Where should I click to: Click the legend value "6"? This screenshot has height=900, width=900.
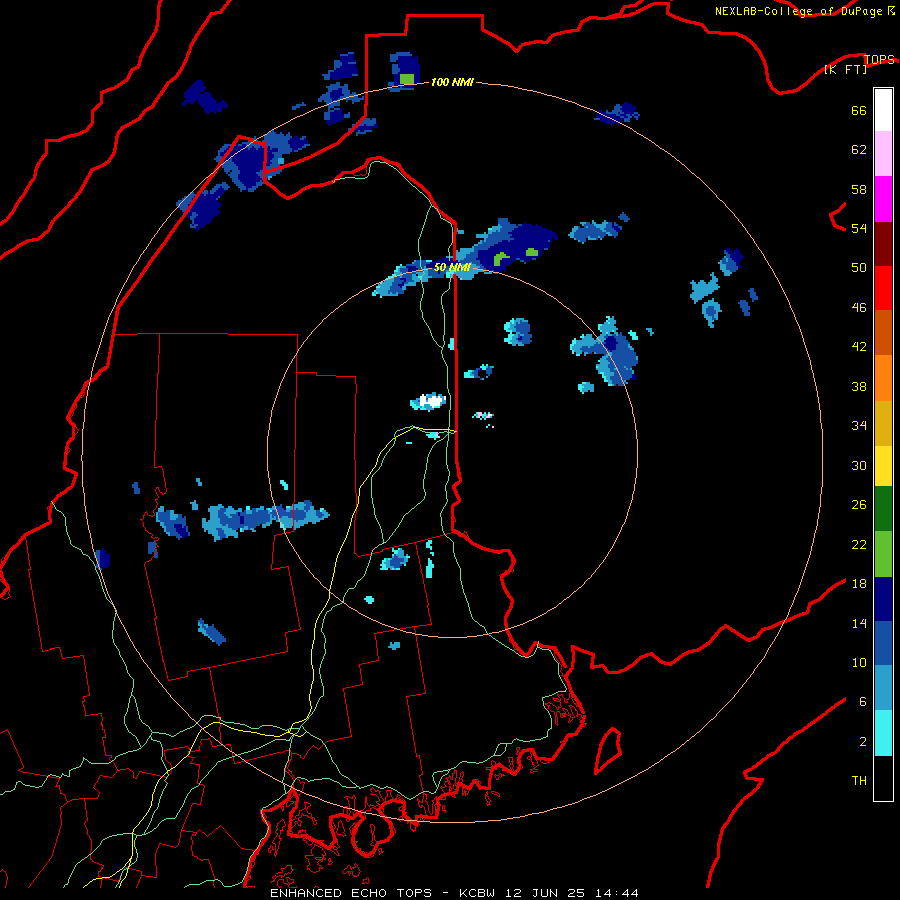click(x=862, y=701)
